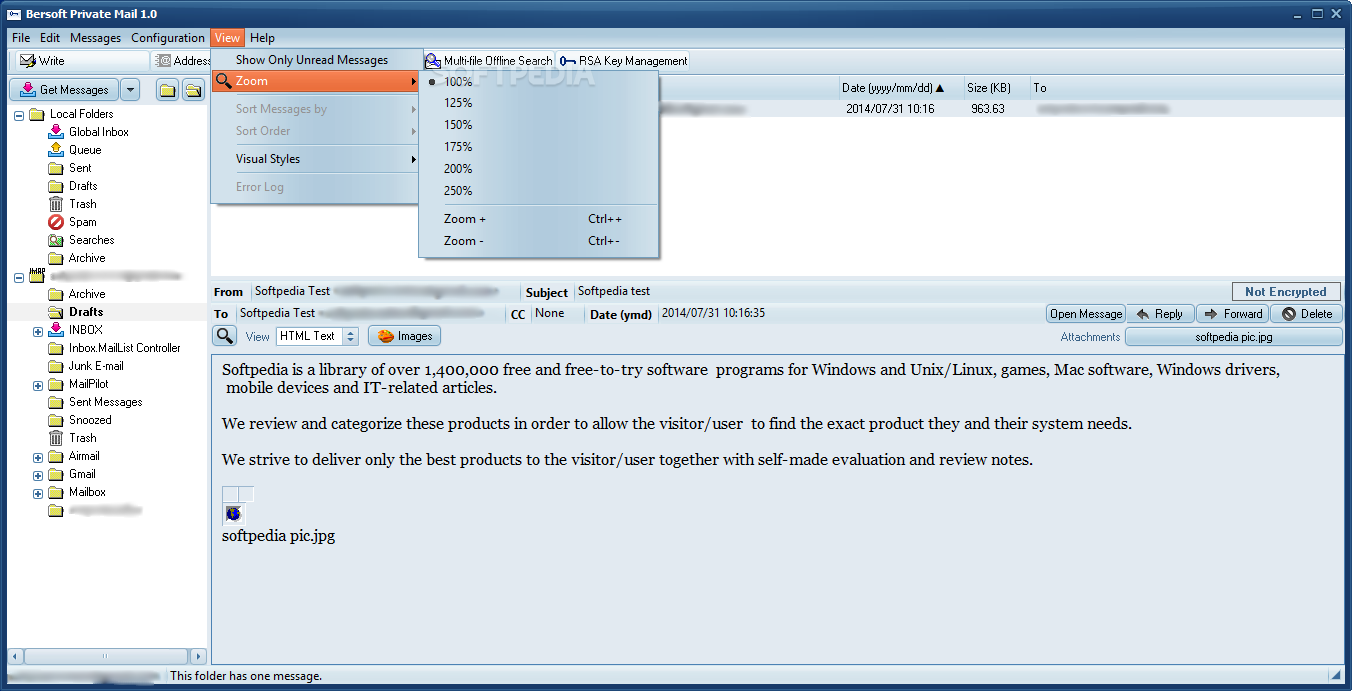Select the IMAP account icon in tree
This screenshot has width=1352, height=691.
[x=37, y=275]
